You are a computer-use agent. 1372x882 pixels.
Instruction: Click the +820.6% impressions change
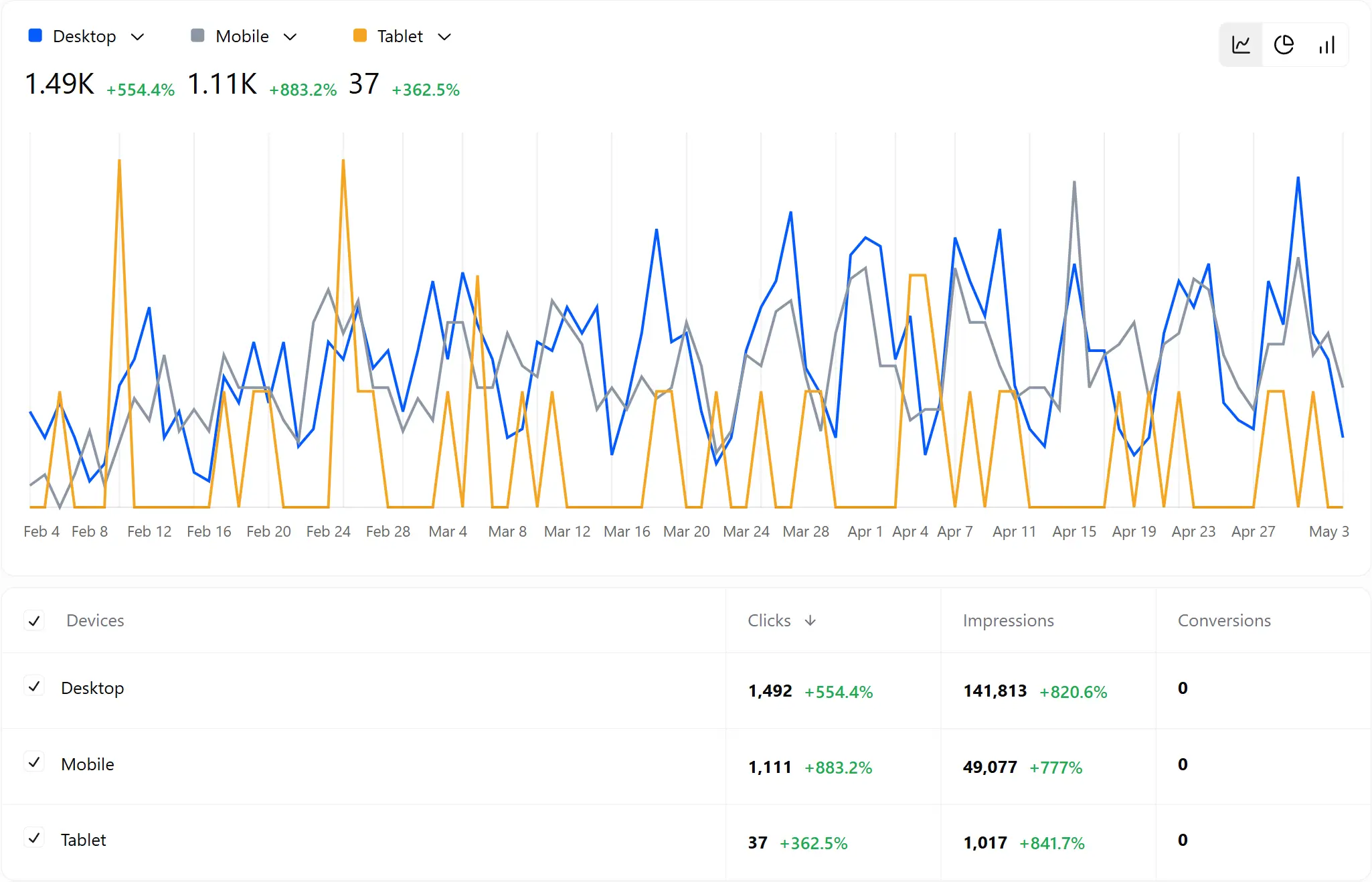point(1074,692)
